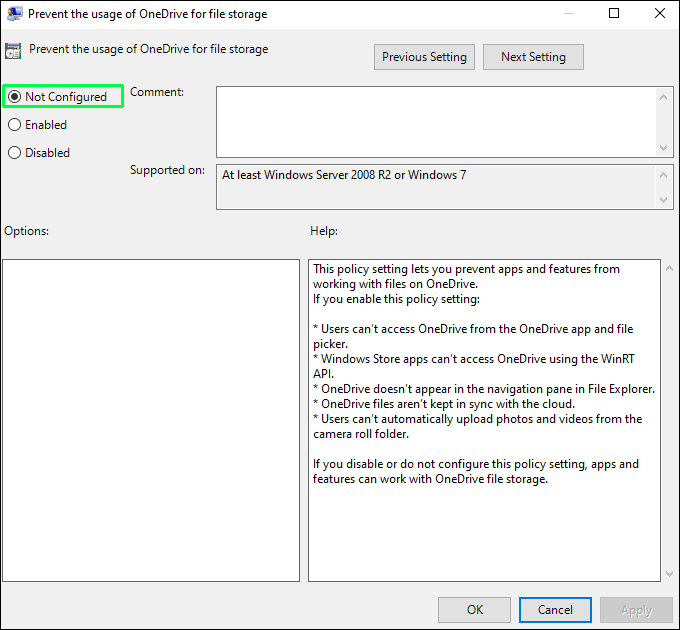Select the Not Configured radio button

[15, 97]
